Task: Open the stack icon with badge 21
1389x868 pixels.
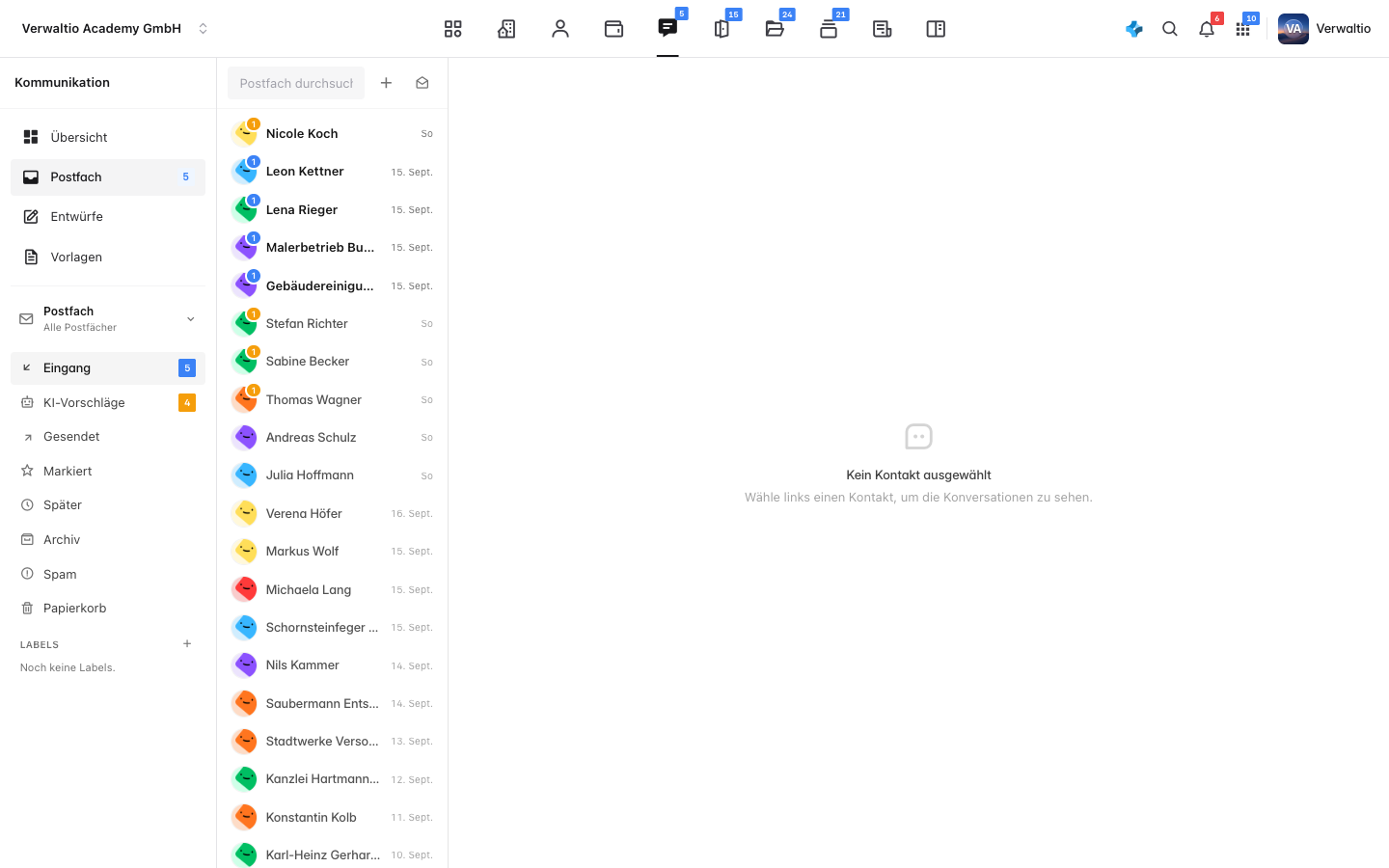Action: point(829,29)
